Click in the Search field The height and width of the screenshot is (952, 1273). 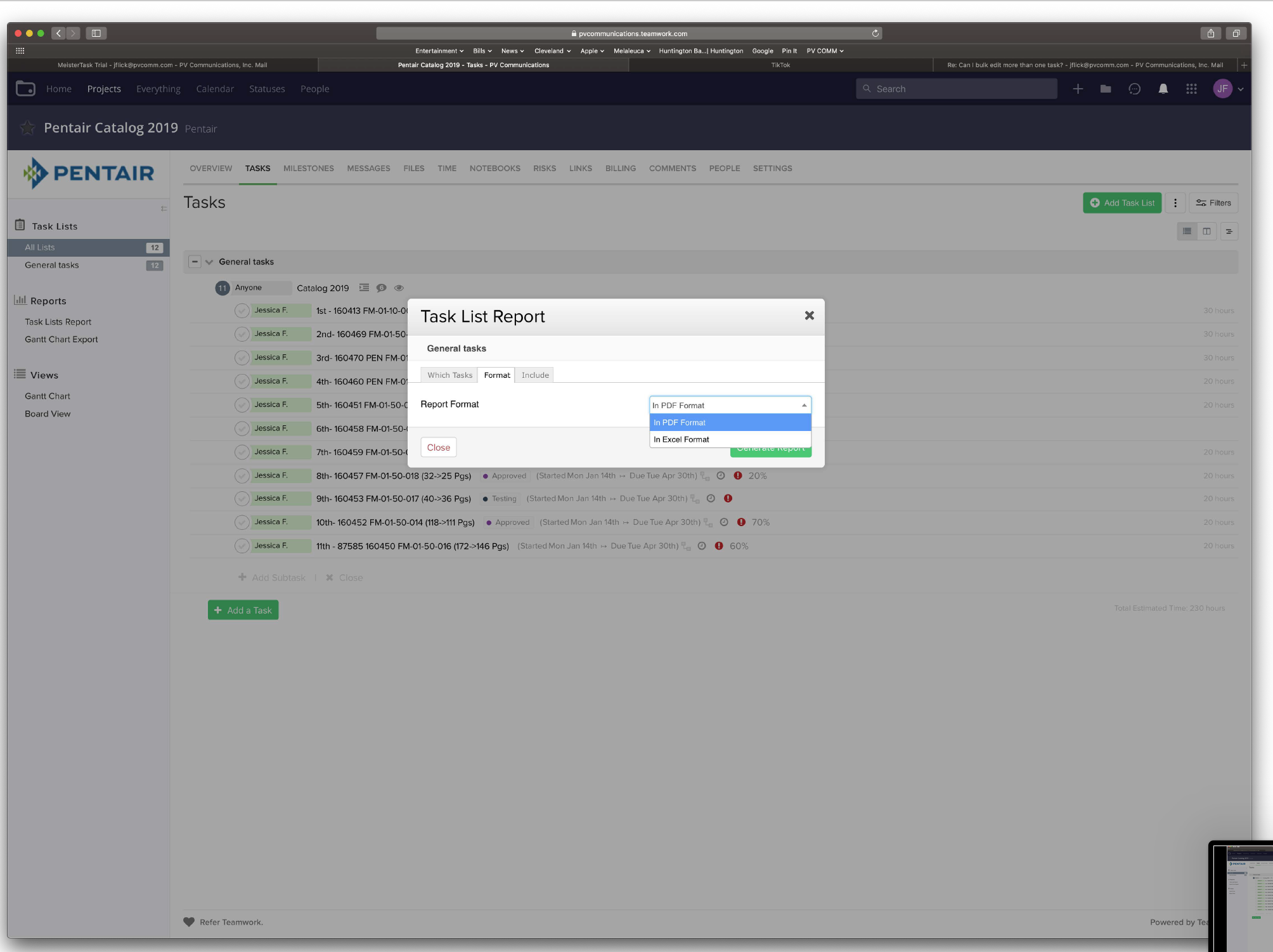tap(956, 89)
